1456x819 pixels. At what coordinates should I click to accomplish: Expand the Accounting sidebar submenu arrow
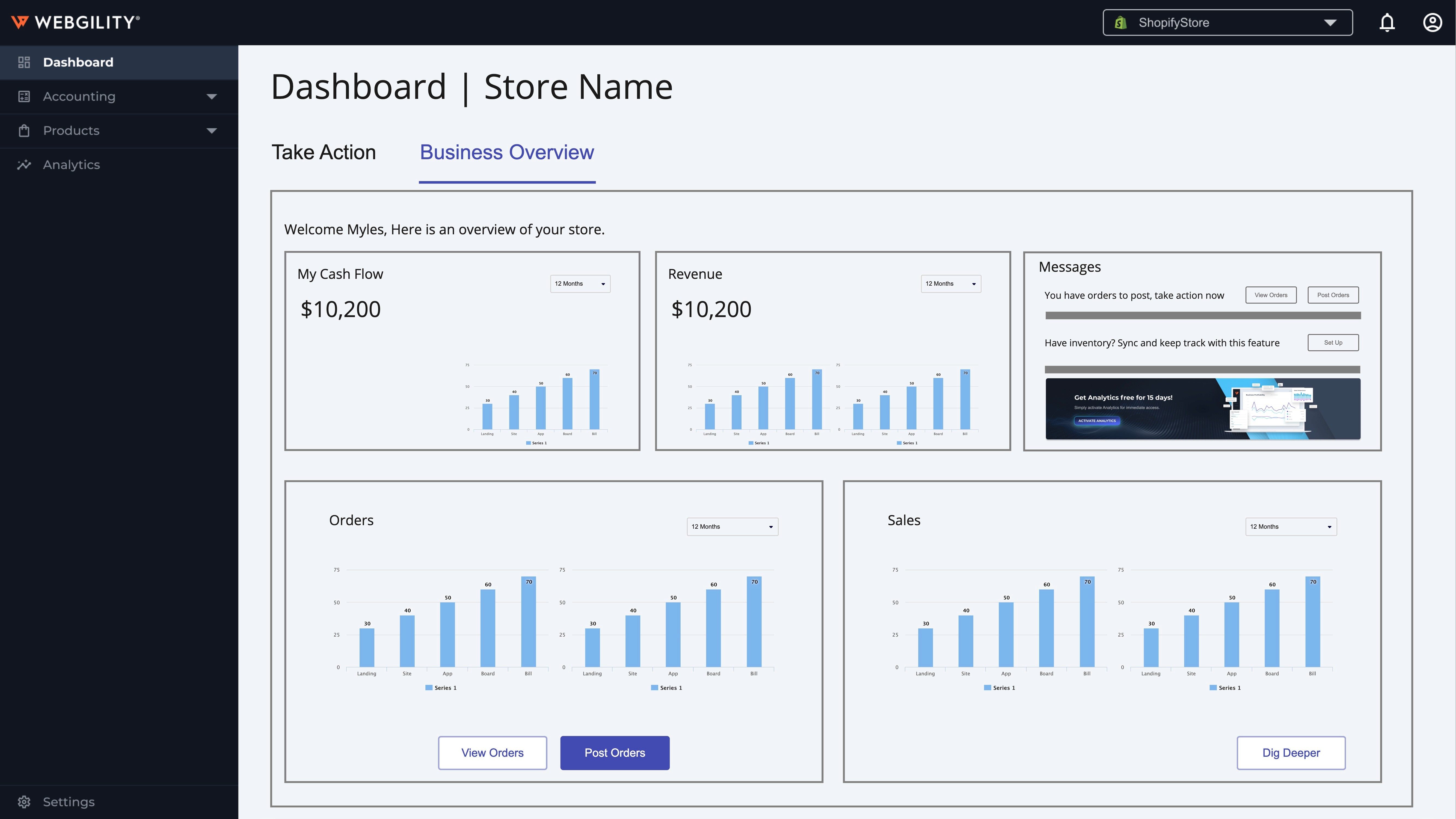pyautogui.click(x=211, y=97)
